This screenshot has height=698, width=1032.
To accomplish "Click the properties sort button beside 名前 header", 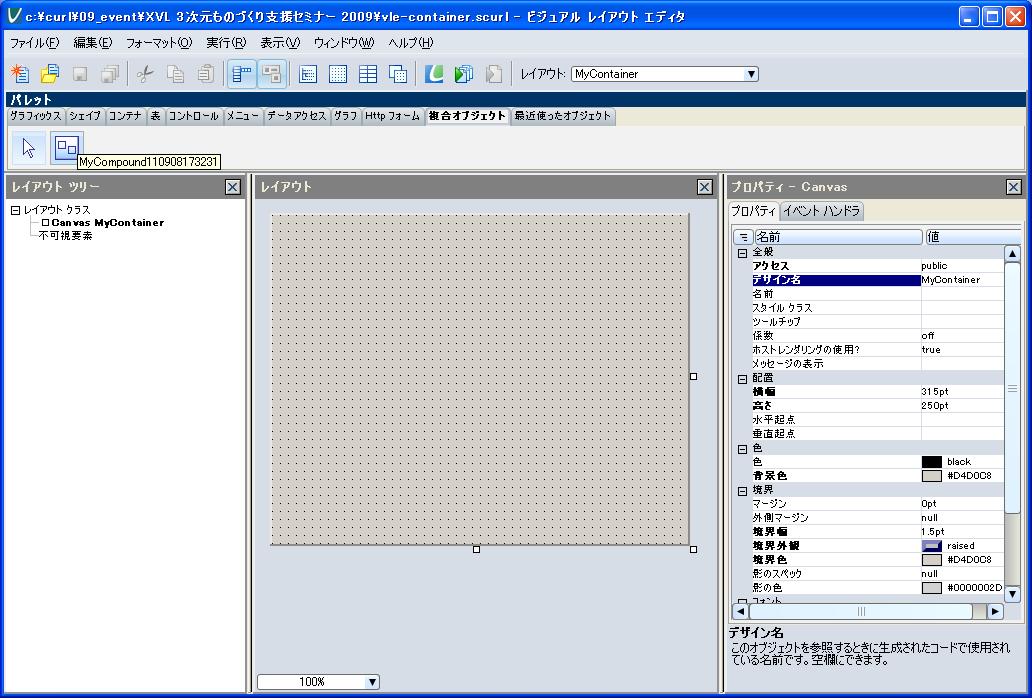I will coord(743,237).
